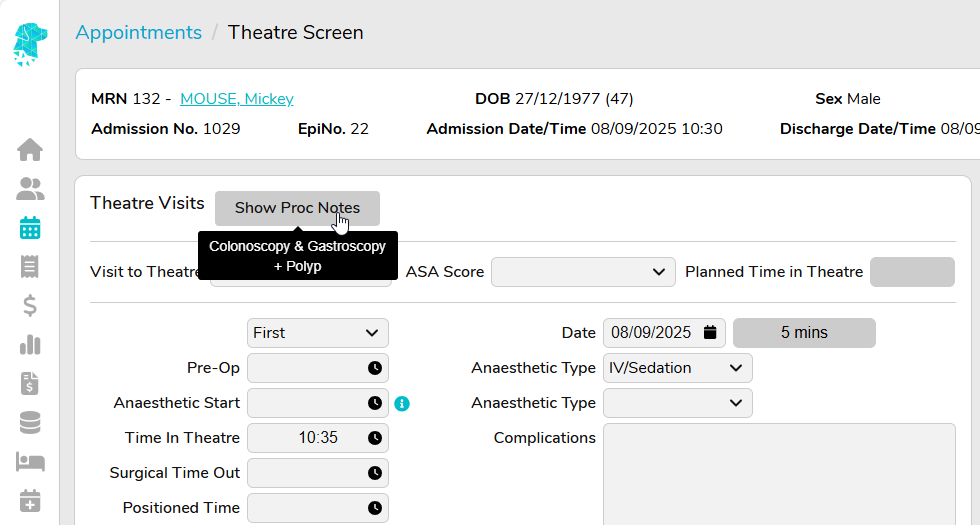This screenshot has width=980, height=525.
Task: Open the dollar sign billing icon
Action: point(30,306)
